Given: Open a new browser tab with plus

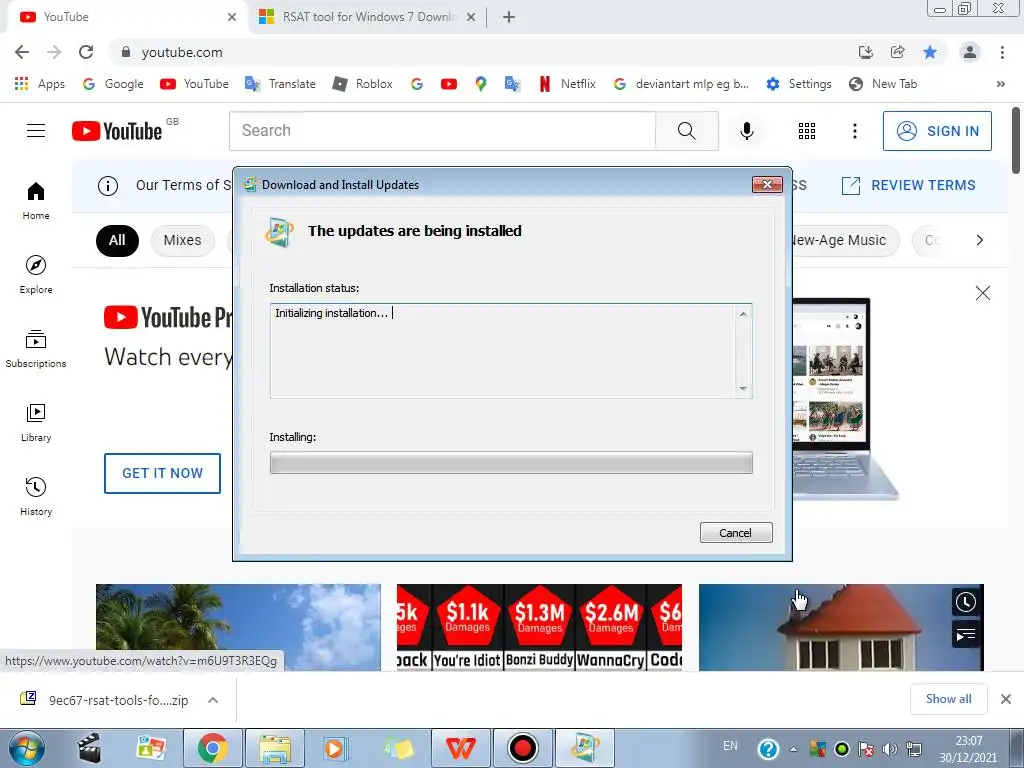Looking at the screenshot, I should [509, 17].
